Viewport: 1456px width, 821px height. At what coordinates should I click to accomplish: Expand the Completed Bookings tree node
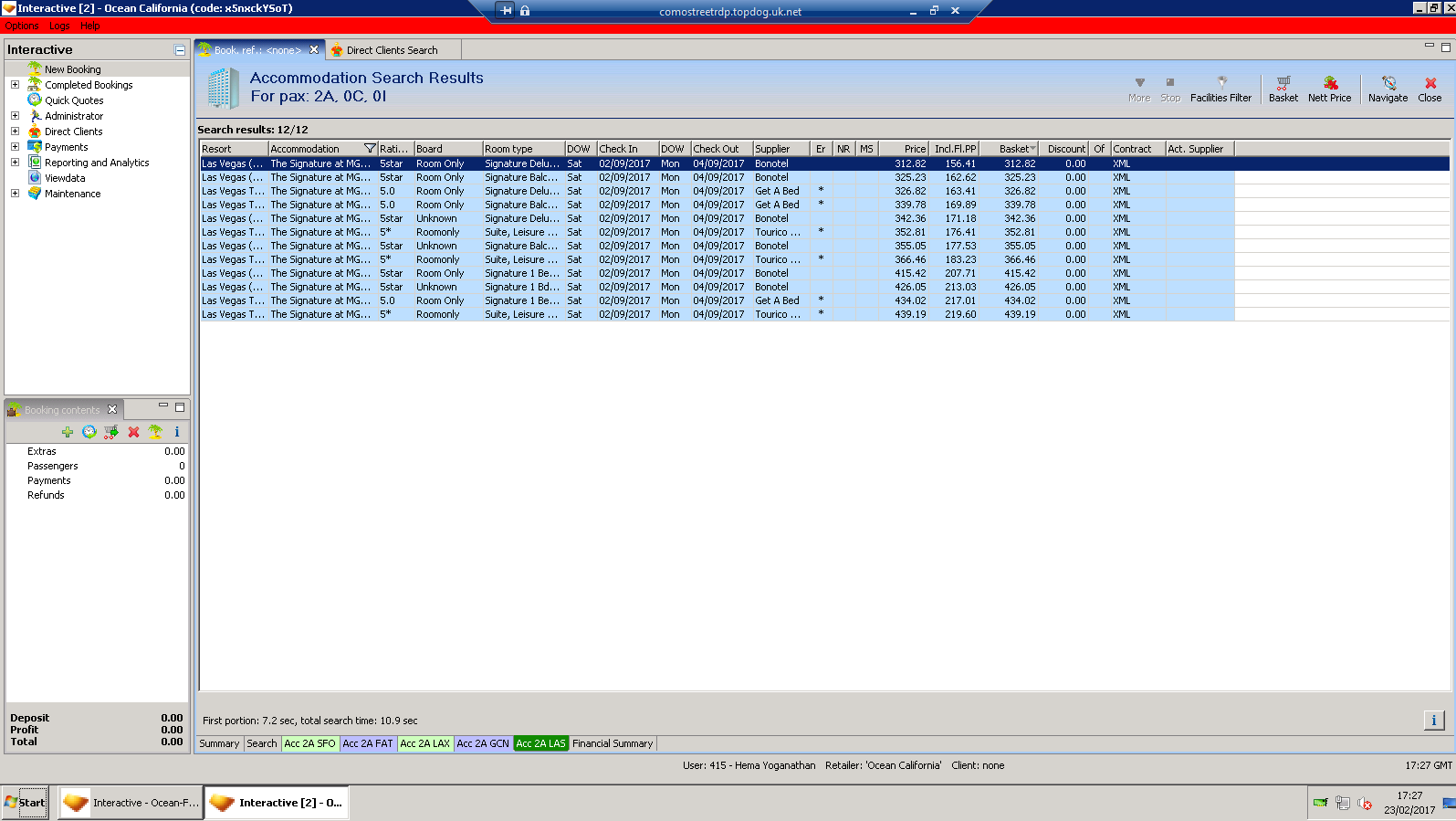pos(15,85)
